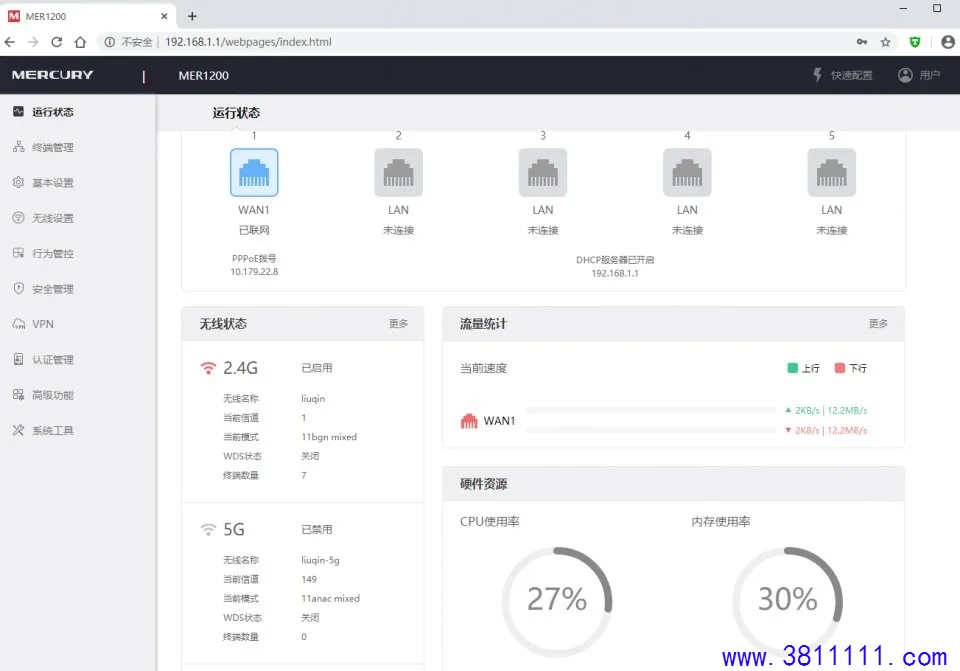The height and width of the screenshot is (671, 960).
Task: Click the 5G channel value 149
Action: pyautogui.click(x=309, y=579)
